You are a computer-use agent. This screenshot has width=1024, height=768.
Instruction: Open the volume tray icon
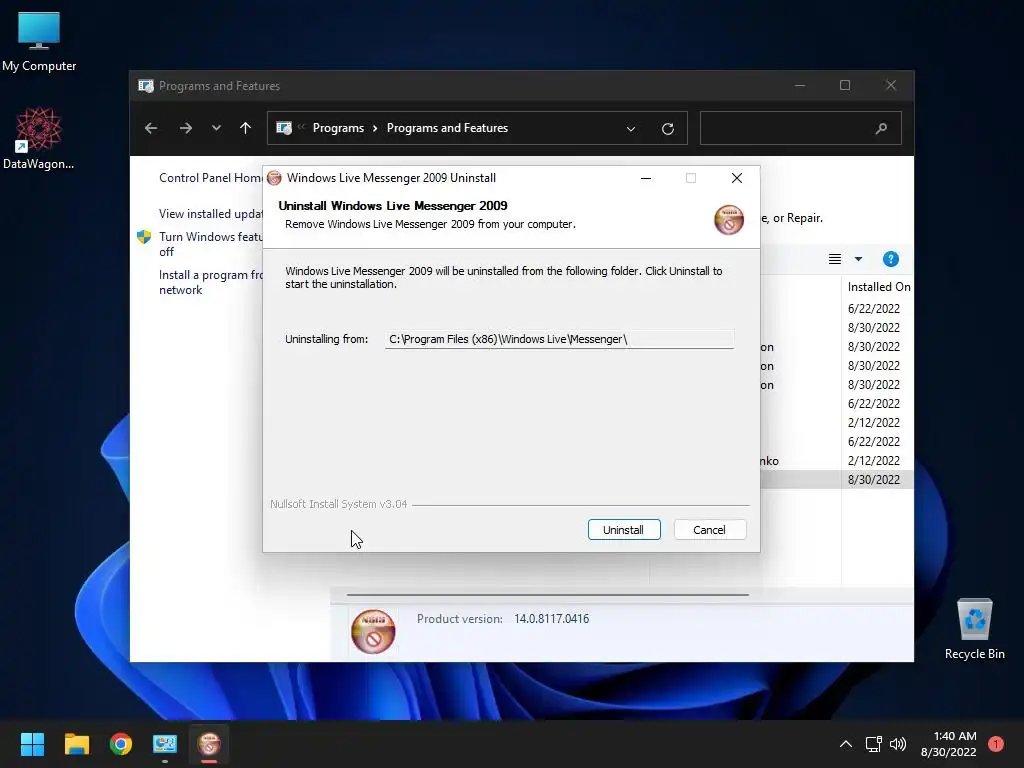coord(898,744)
